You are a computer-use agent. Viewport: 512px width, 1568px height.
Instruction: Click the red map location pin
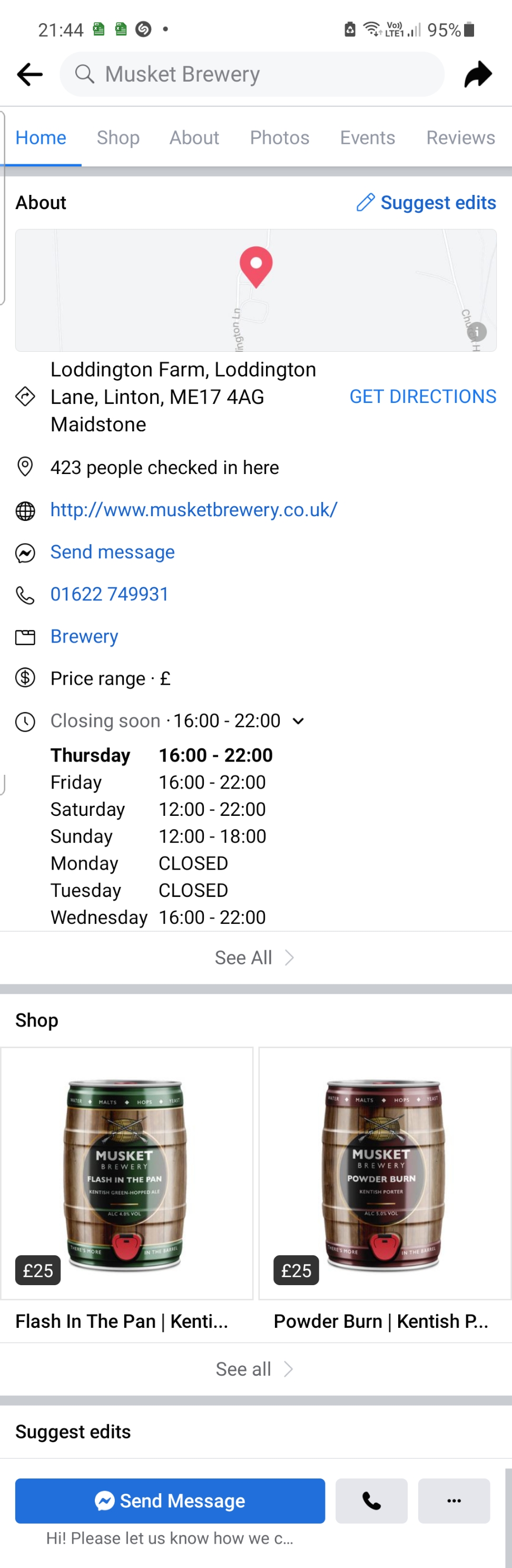[255, 265]
